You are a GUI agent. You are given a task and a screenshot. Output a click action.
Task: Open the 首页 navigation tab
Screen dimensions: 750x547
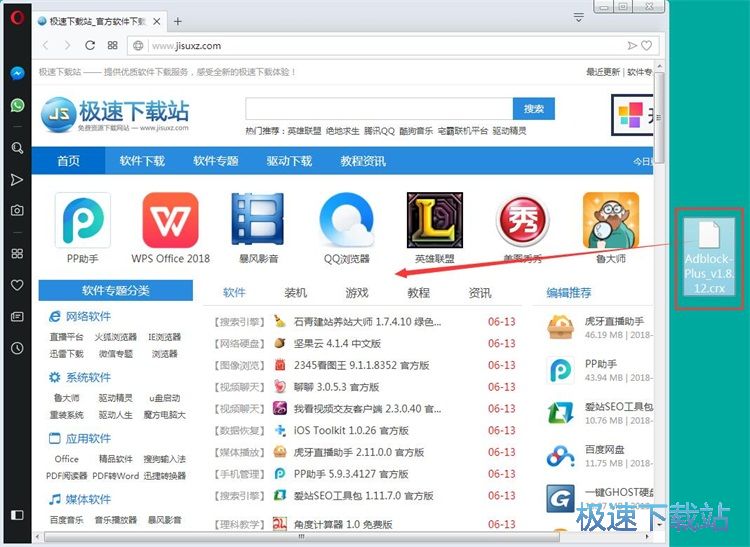[68, 161]
